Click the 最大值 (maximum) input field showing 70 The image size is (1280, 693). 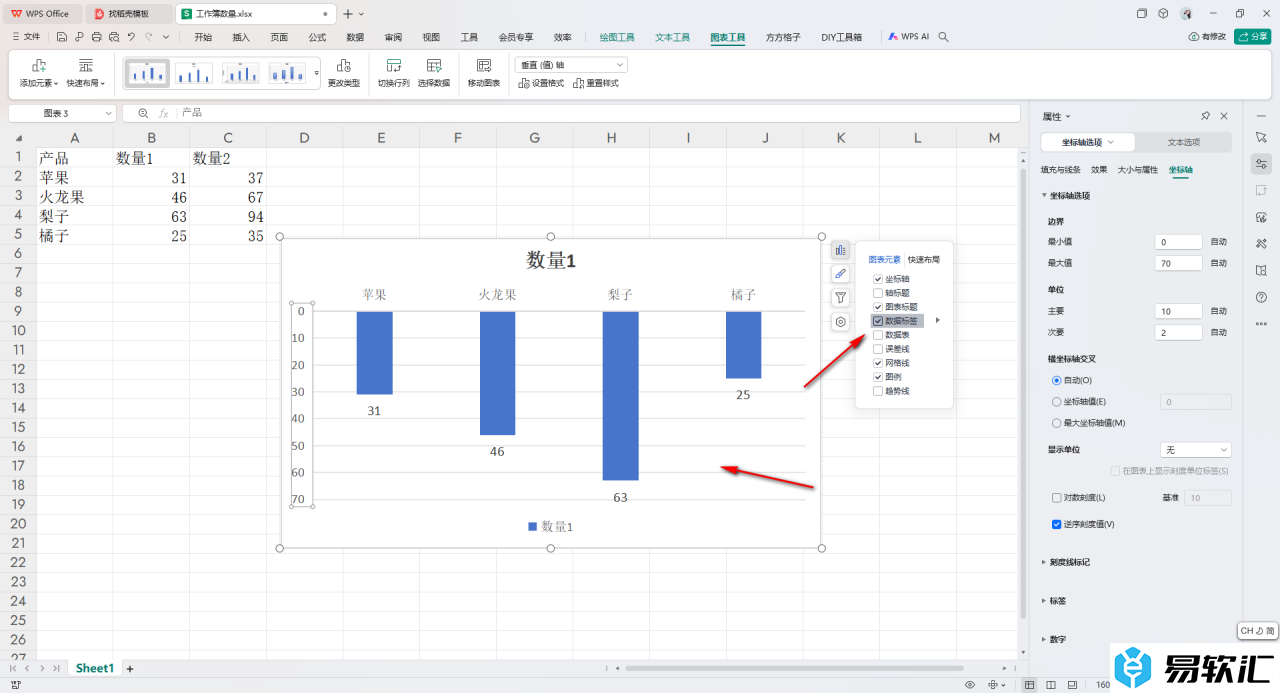click(1176, 263)
